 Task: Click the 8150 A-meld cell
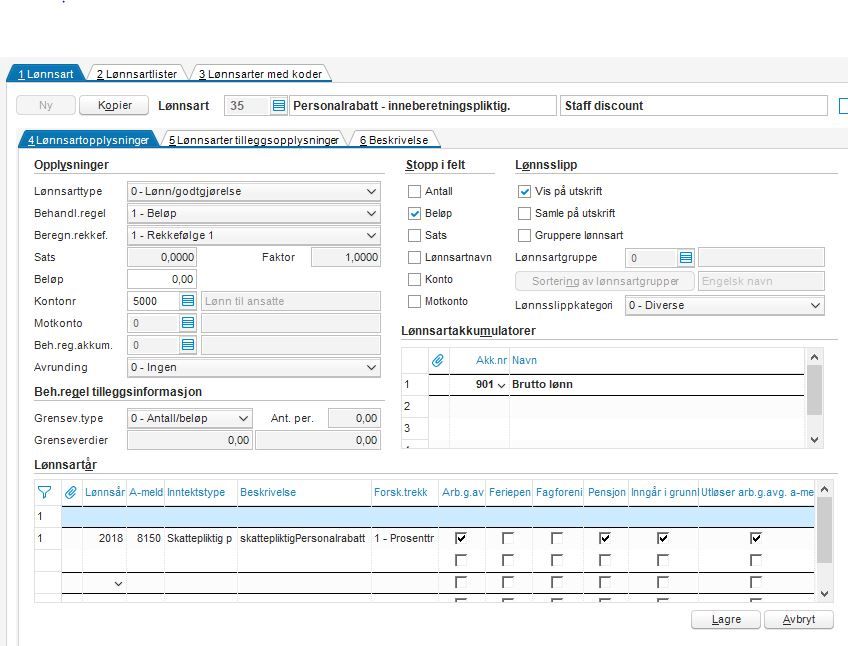(x=145, y=538)
